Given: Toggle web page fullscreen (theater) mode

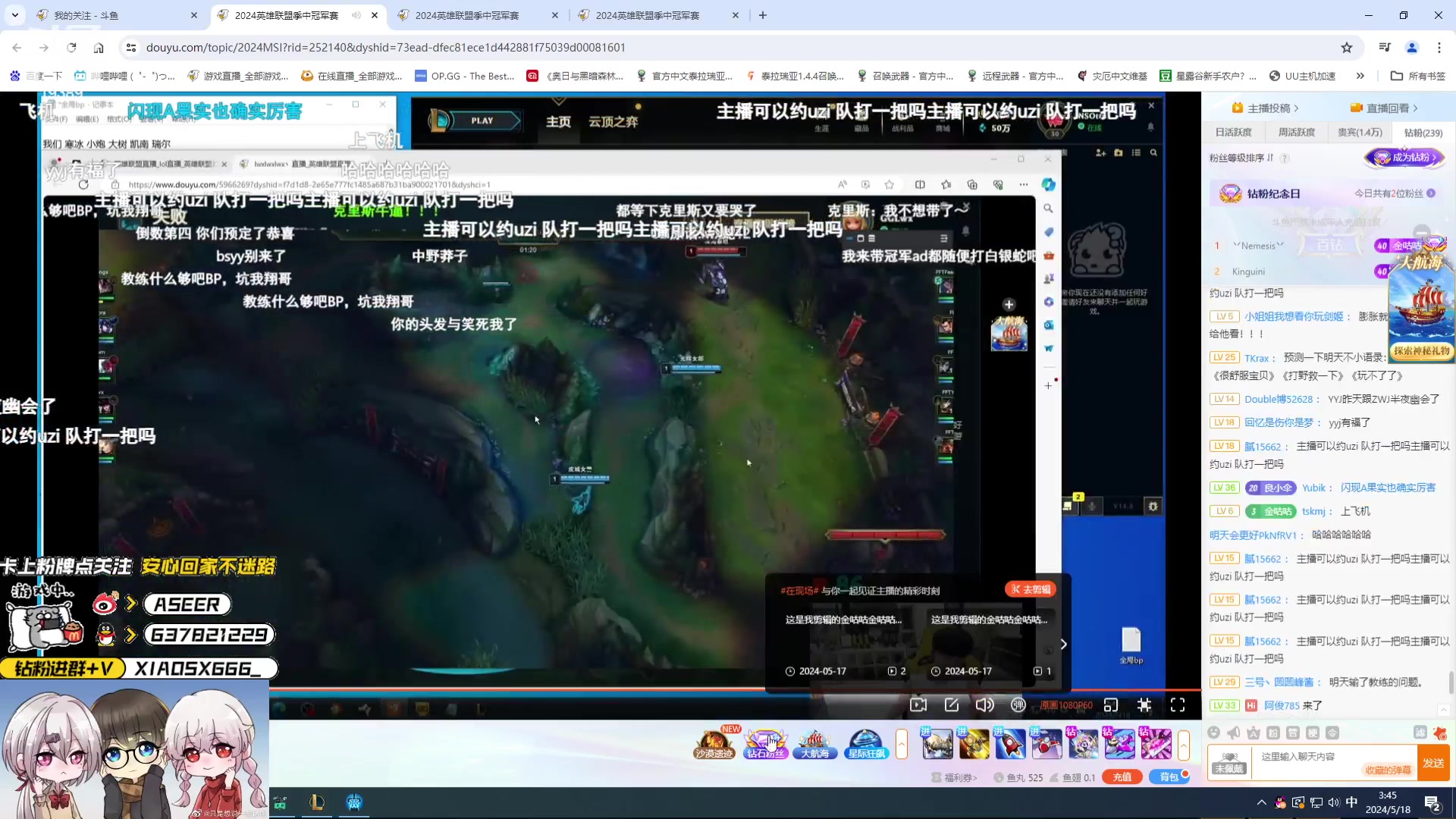Looking at the screenshot, I should pos(1144,705).
